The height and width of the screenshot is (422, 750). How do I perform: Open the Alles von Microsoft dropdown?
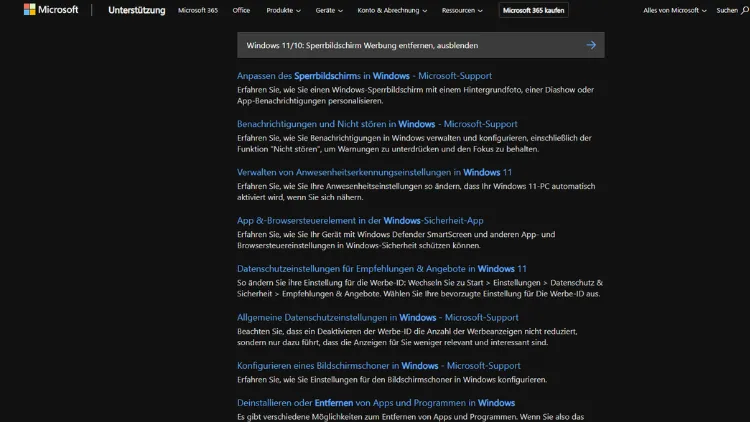pos(674,10)
